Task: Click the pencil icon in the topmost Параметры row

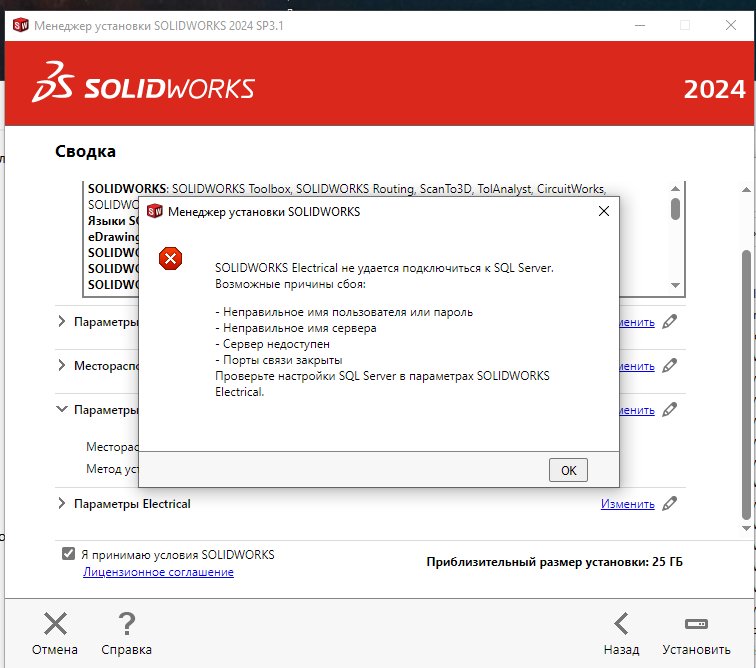Action: 670,322
